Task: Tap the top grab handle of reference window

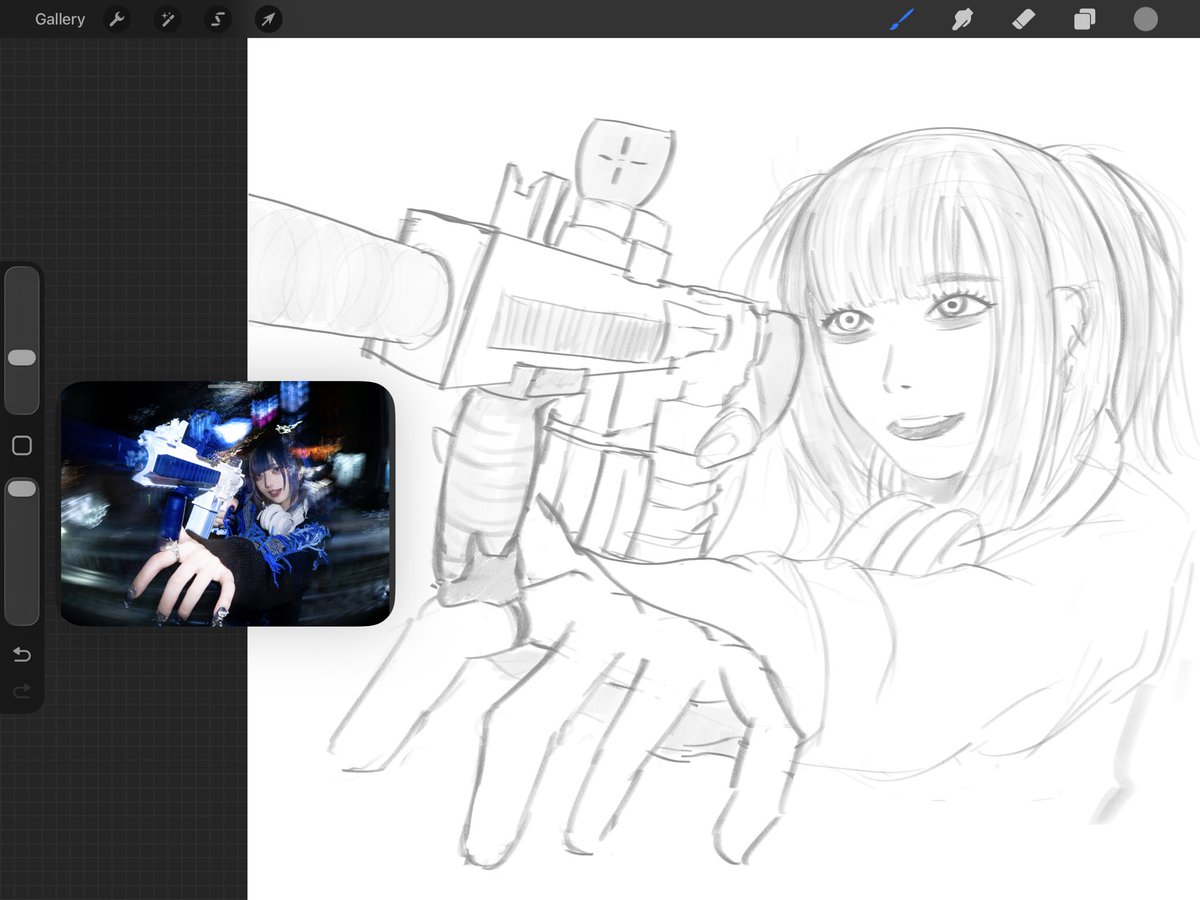Action: (x=227, y=385)
